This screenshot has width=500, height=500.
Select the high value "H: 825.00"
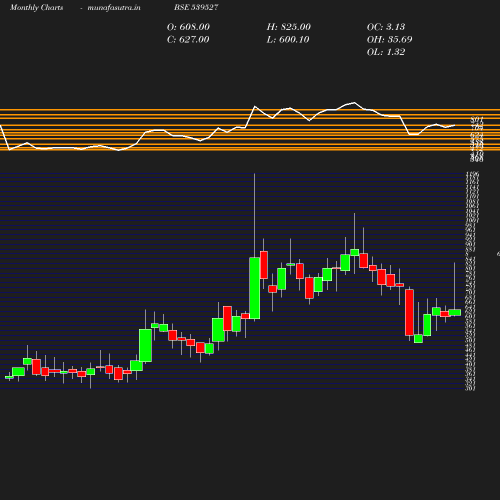pyautogui.click(x=288, y=27)
